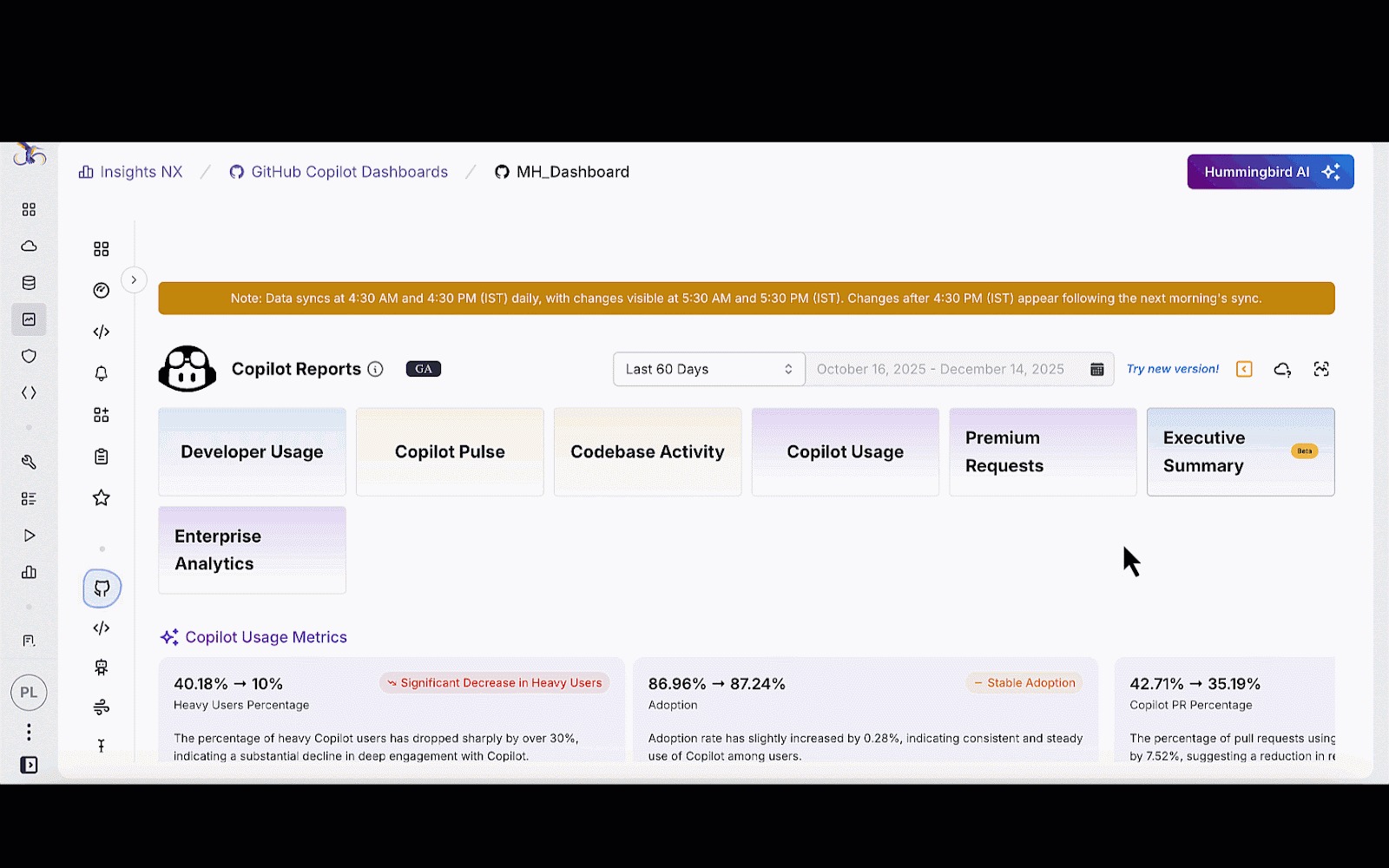Click the October 16 – December 14 date range field
The width and height of the screenshot is (1389, 868).
point(940,369)
